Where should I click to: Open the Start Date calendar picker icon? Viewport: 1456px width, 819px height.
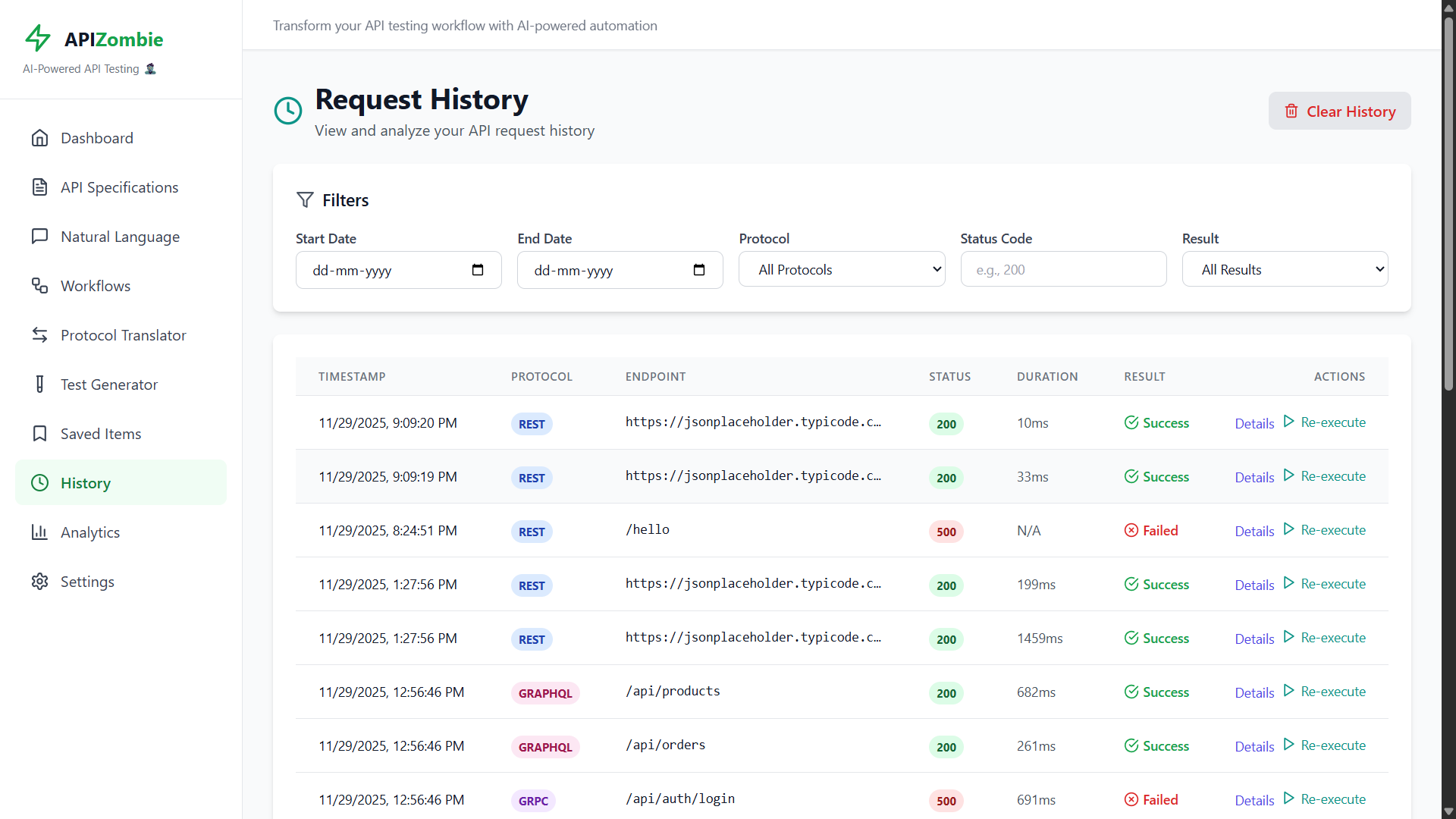tap(478, 270)
